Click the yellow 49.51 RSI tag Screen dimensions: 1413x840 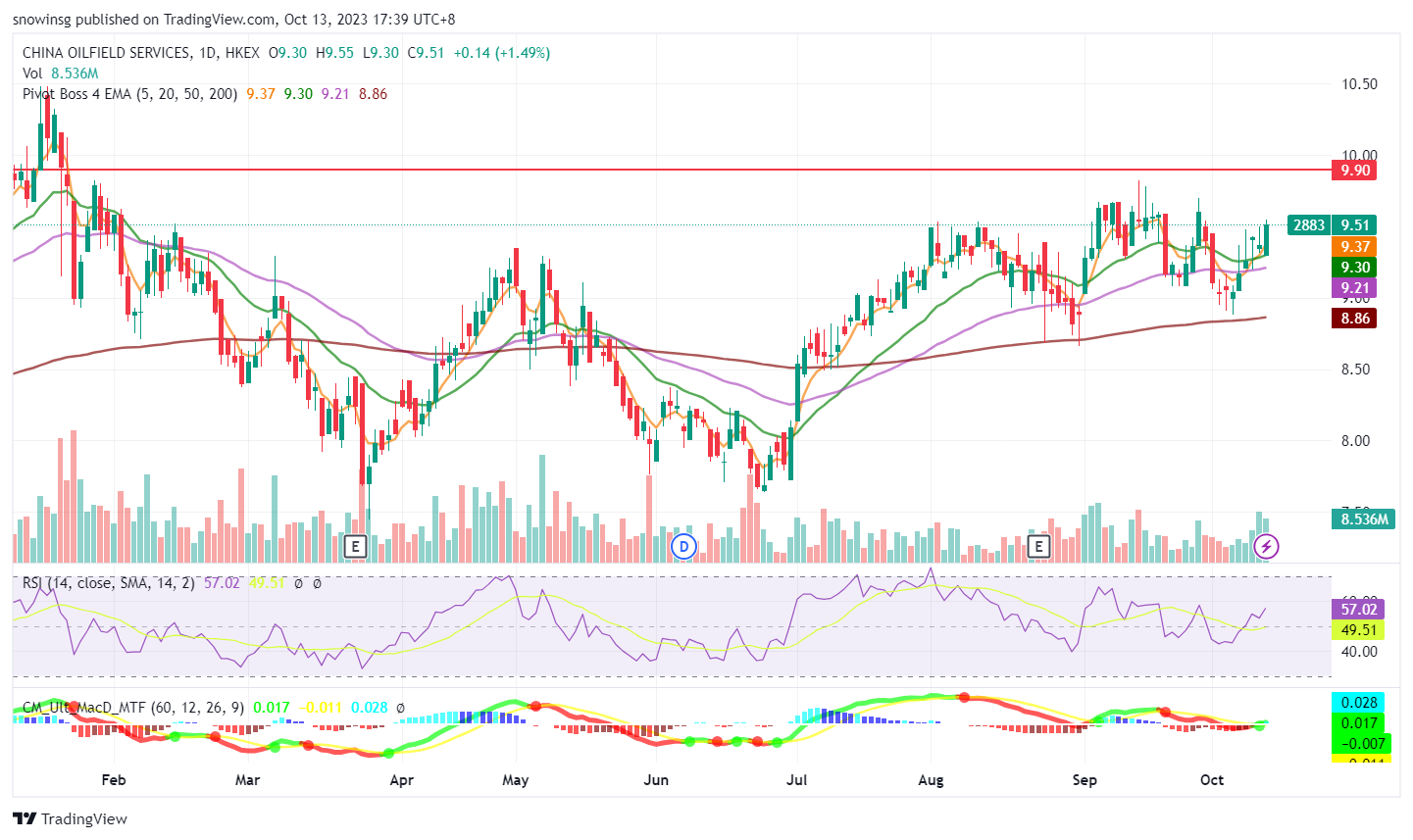coord(1358,630)
